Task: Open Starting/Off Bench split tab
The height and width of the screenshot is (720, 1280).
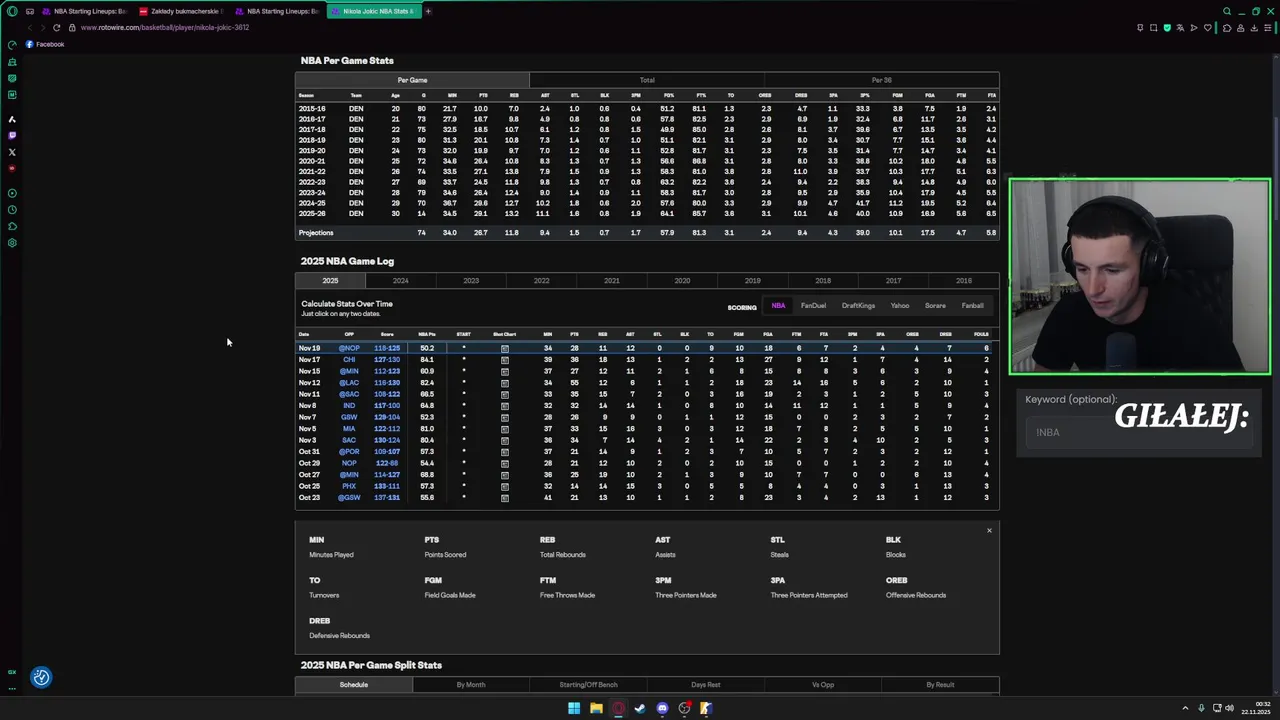Action: [x=588, y=685]
